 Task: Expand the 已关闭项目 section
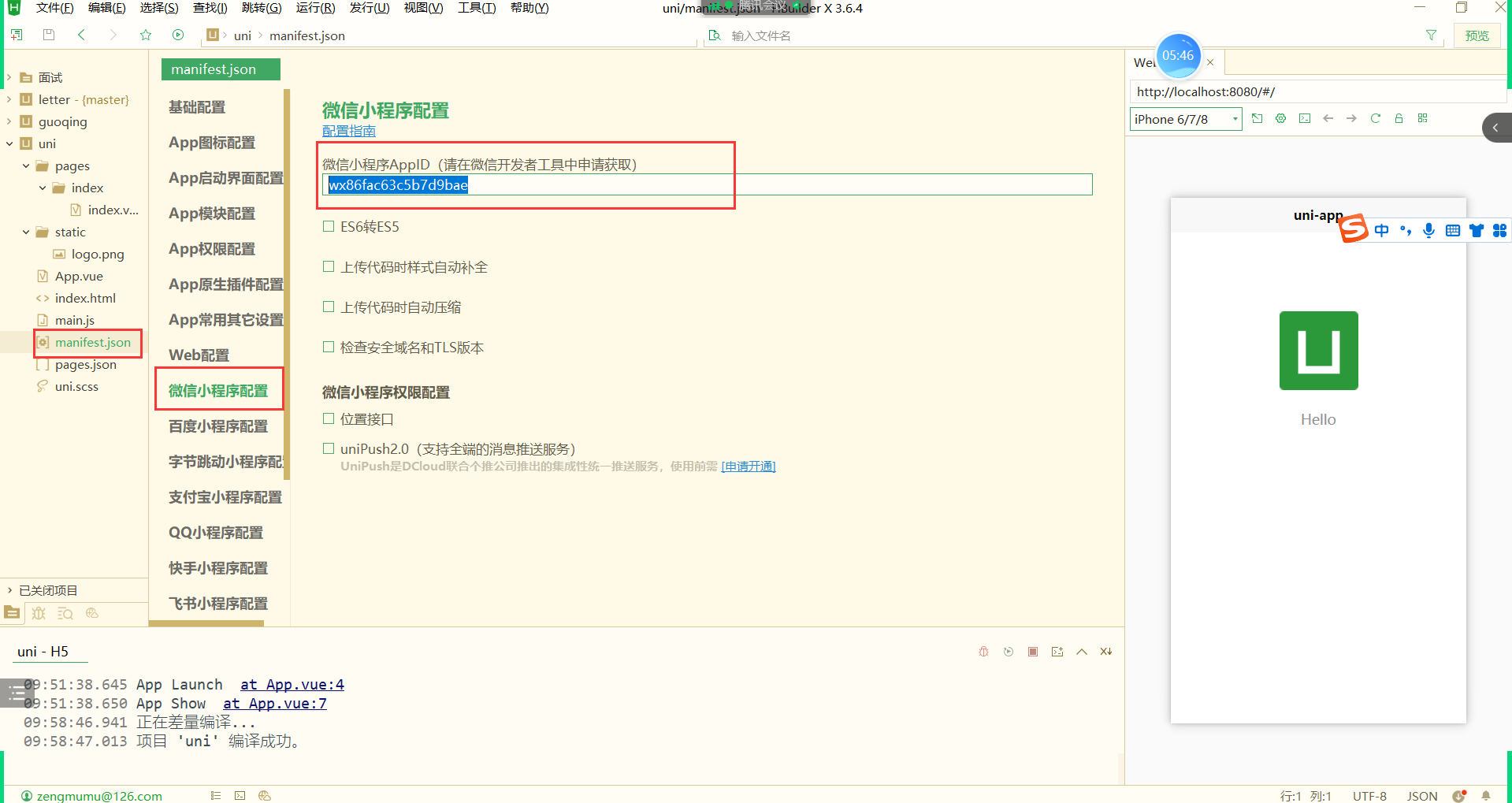point(9,590)
